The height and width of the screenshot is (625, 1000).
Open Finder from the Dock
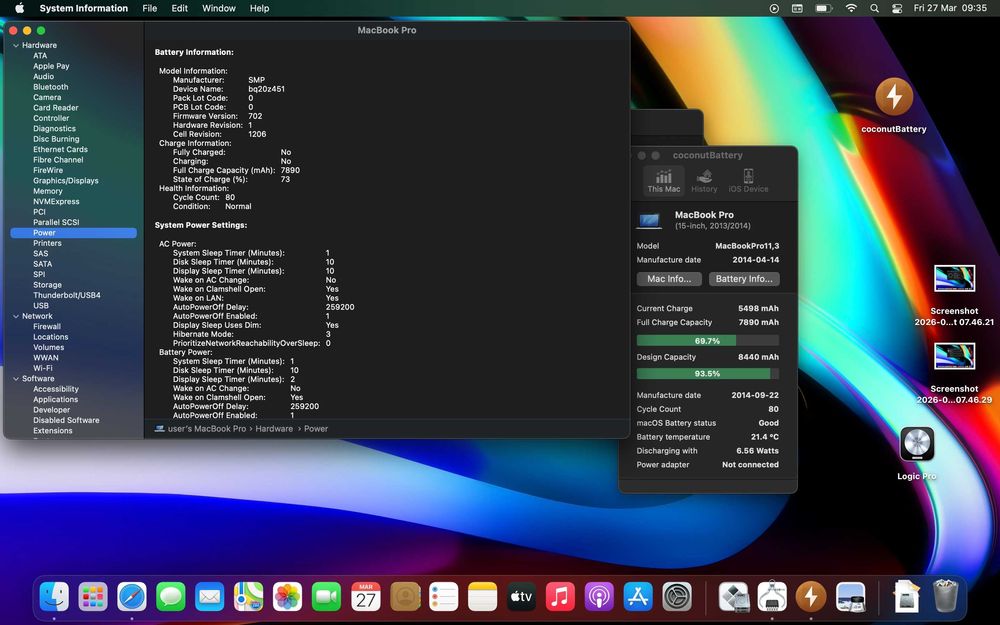(54, 597)
